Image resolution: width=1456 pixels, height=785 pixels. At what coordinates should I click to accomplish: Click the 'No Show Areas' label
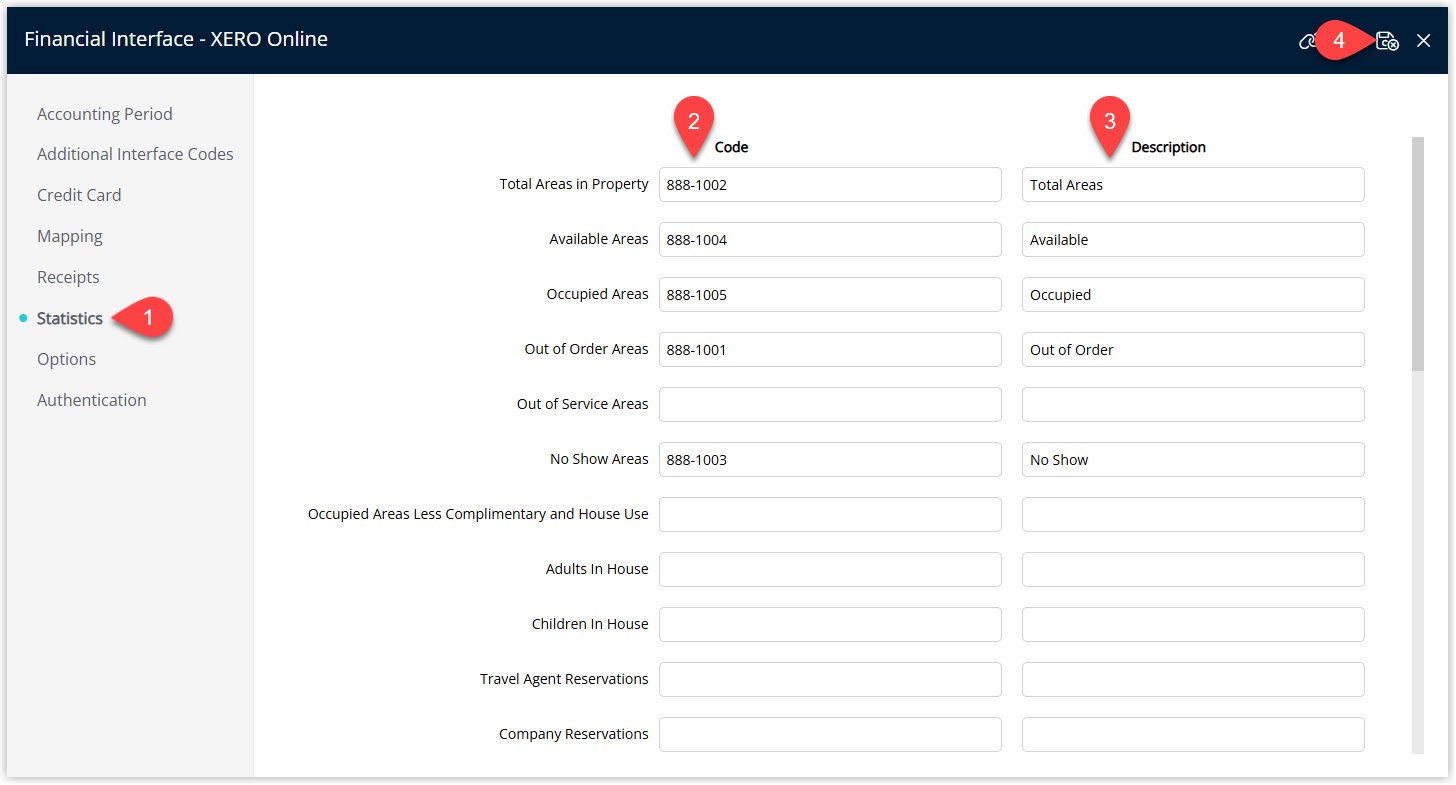click(599, 459)
